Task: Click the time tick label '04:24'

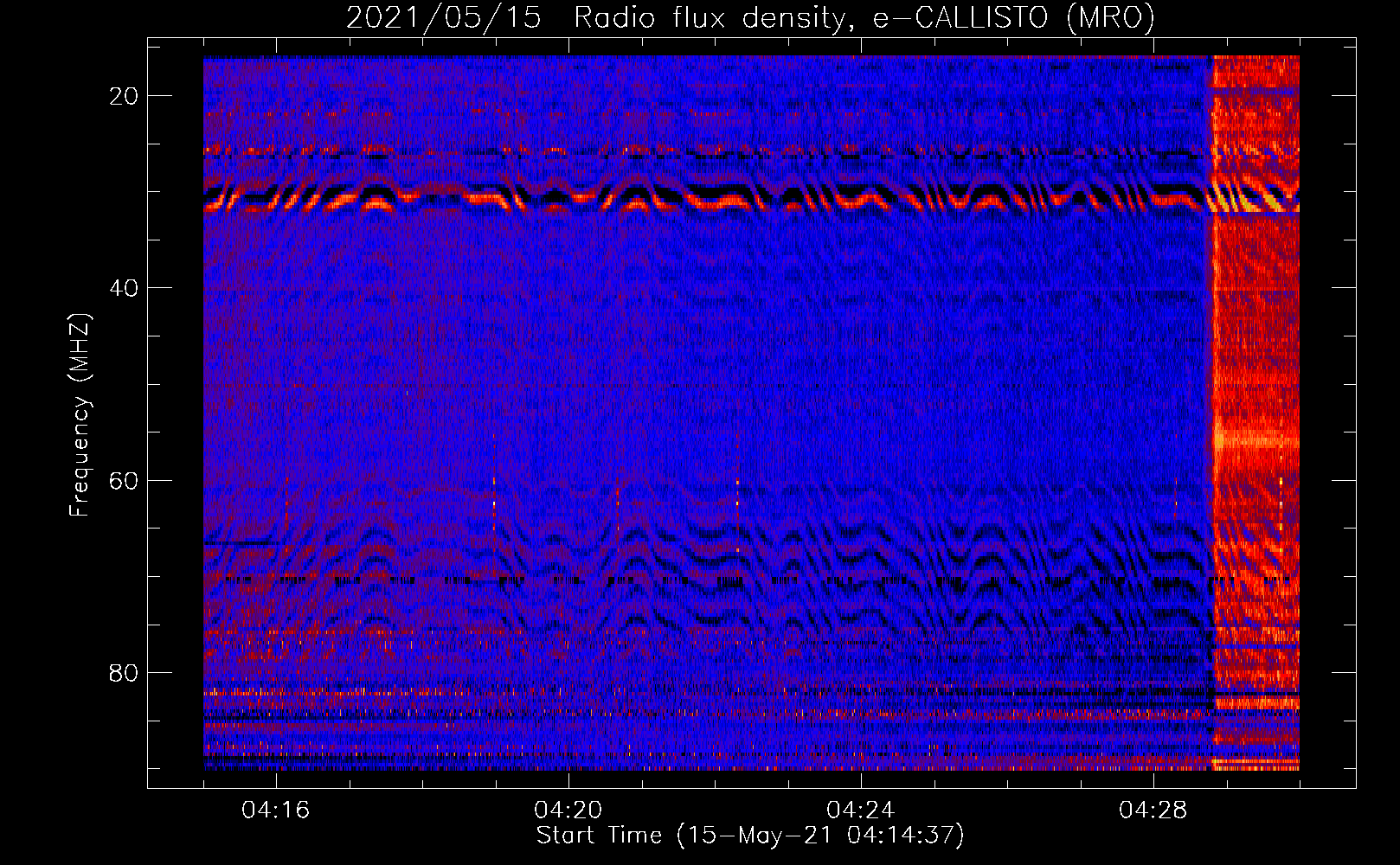Action: (861, 810)
